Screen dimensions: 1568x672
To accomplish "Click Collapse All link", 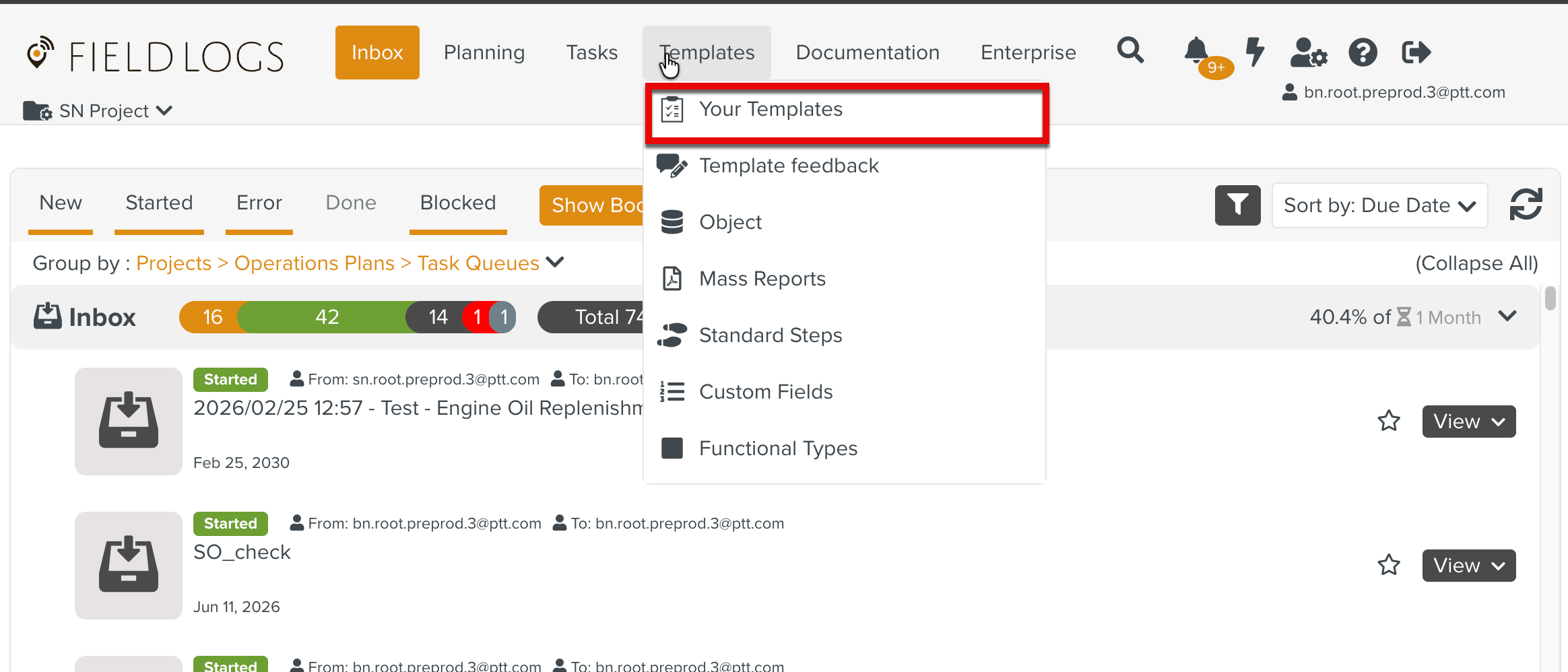I will pos(1476,263).
